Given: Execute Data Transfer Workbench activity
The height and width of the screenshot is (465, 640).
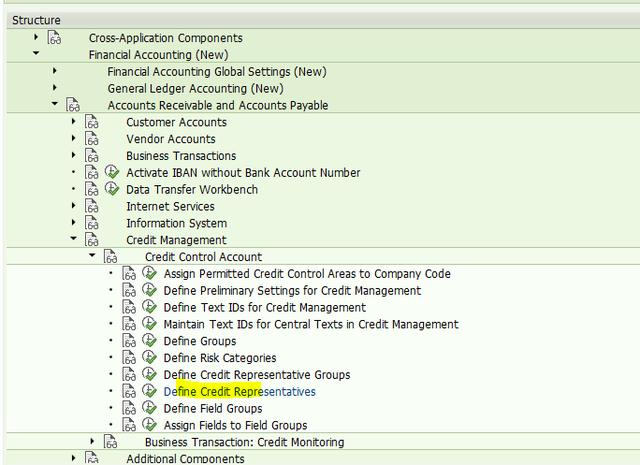Looking at the screenshot, I should point(111,189).
